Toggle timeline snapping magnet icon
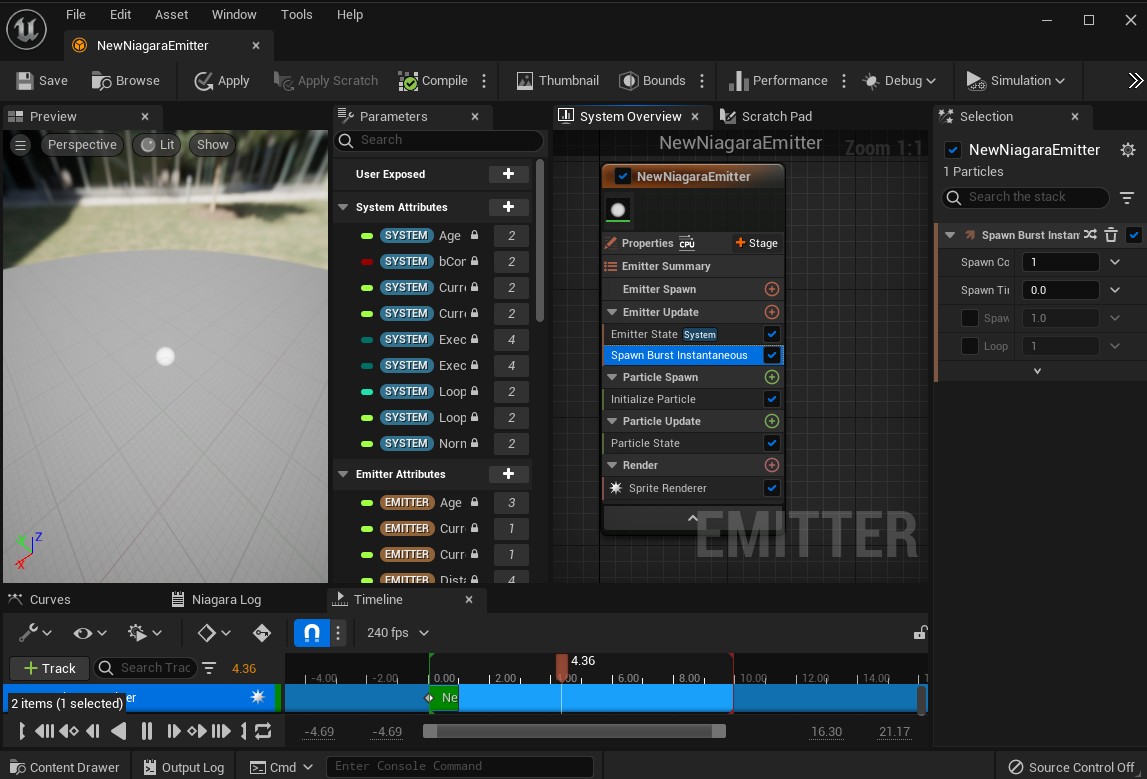Viewport: 1147px width, 779px height. (312, 633)
